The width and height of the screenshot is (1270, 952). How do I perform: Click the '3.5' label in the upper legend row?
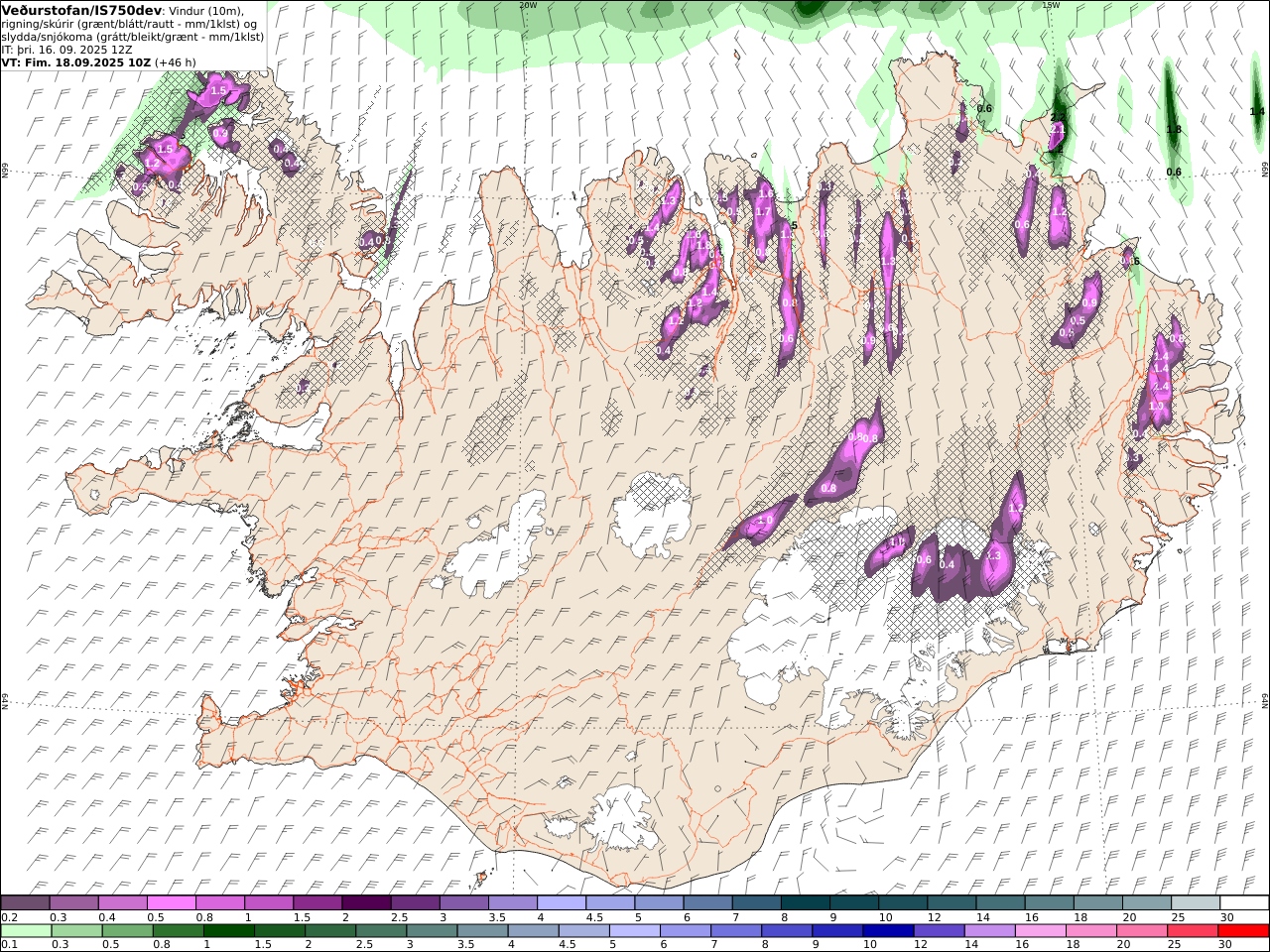click(497, 917)
